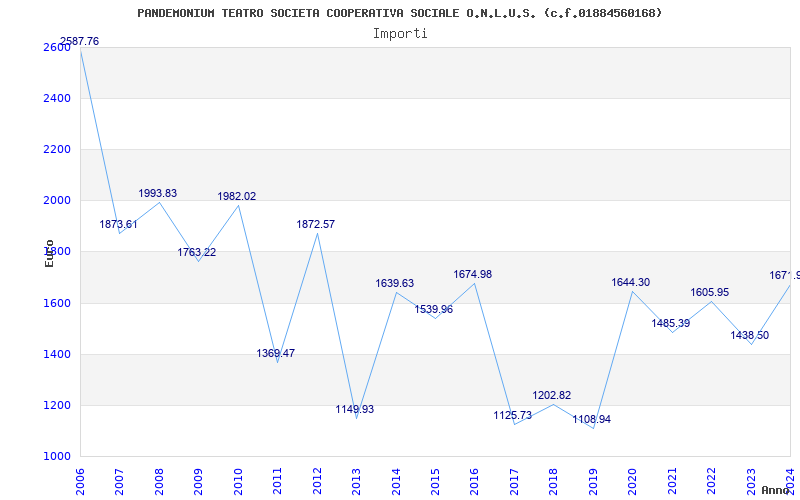
Task: Click the 1674.98 data label
Action: click(x=473, y=274)
